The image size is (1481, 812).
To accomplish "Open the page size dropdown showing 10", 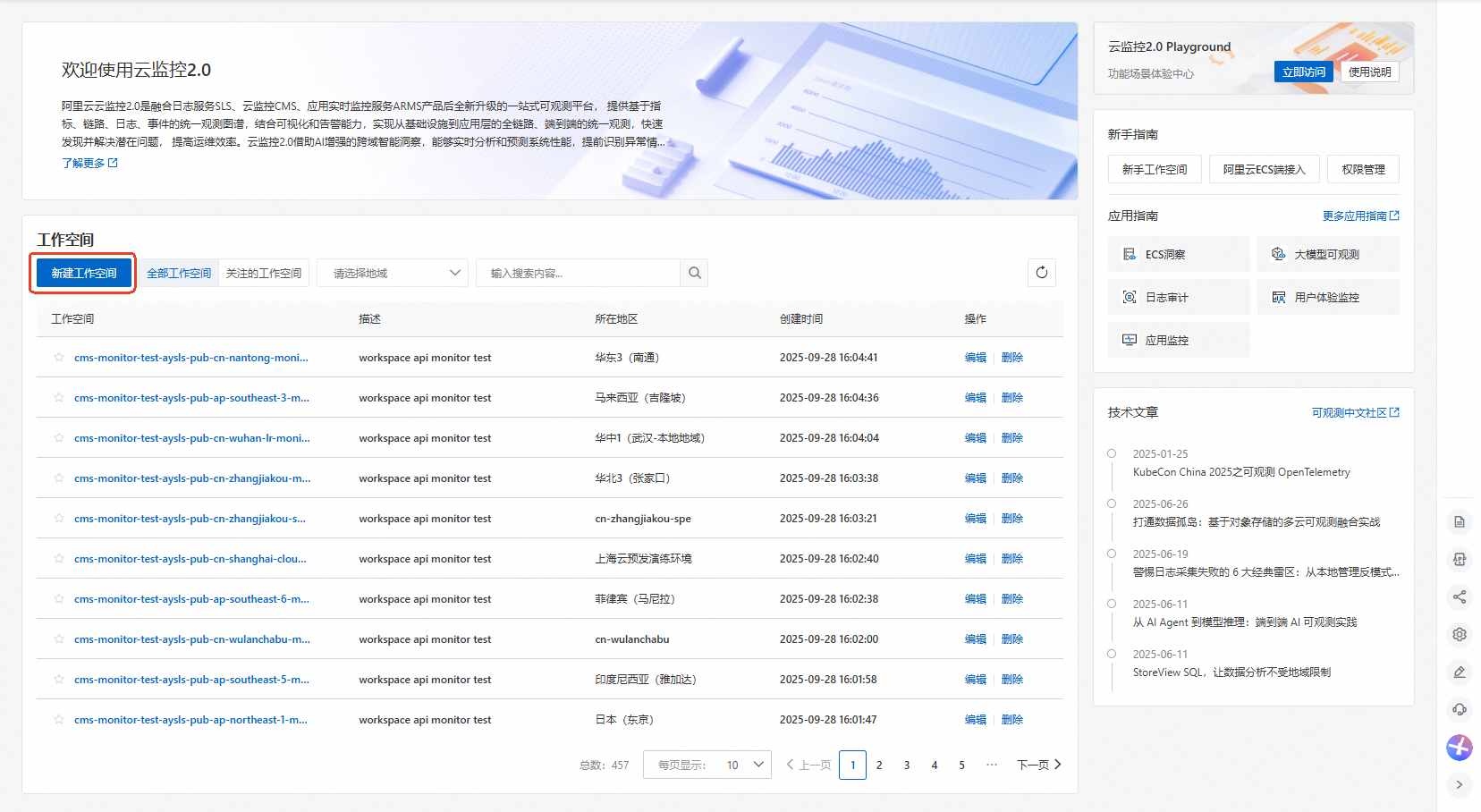I will (x=707, y=765).
